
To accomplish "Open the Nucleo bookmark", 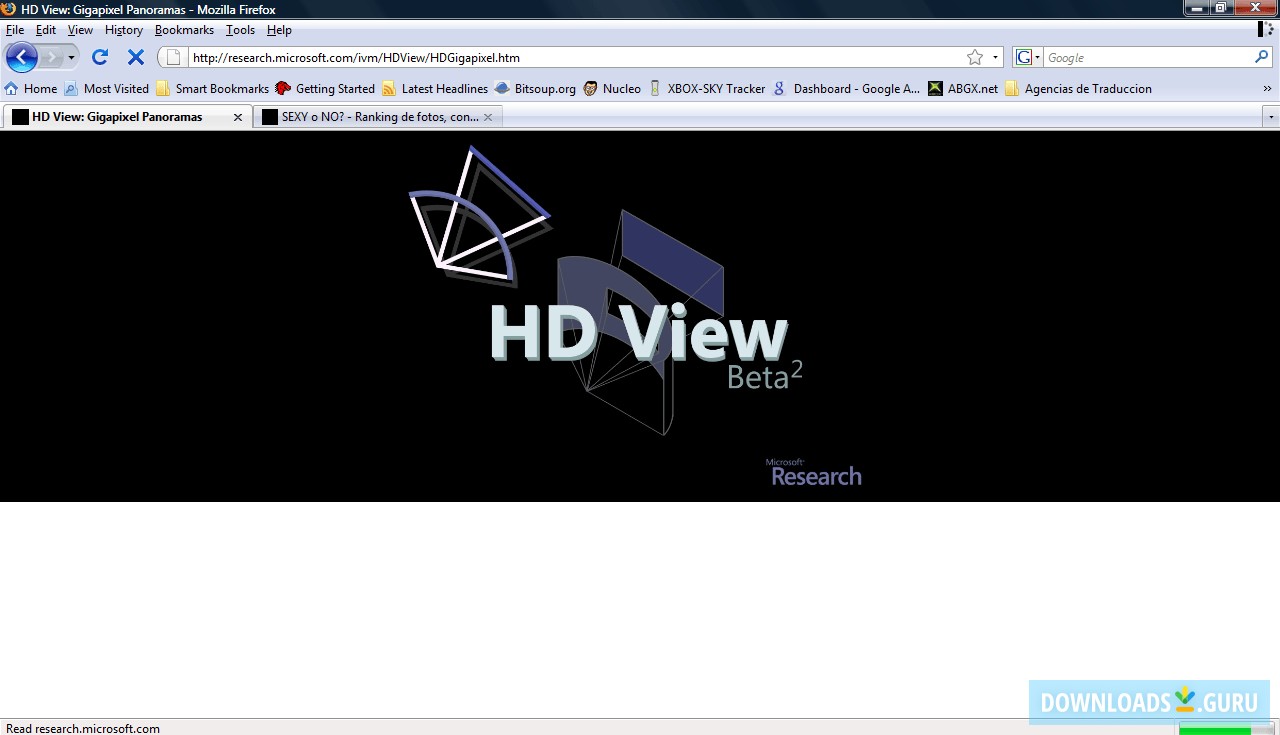I will pos(612,88).
